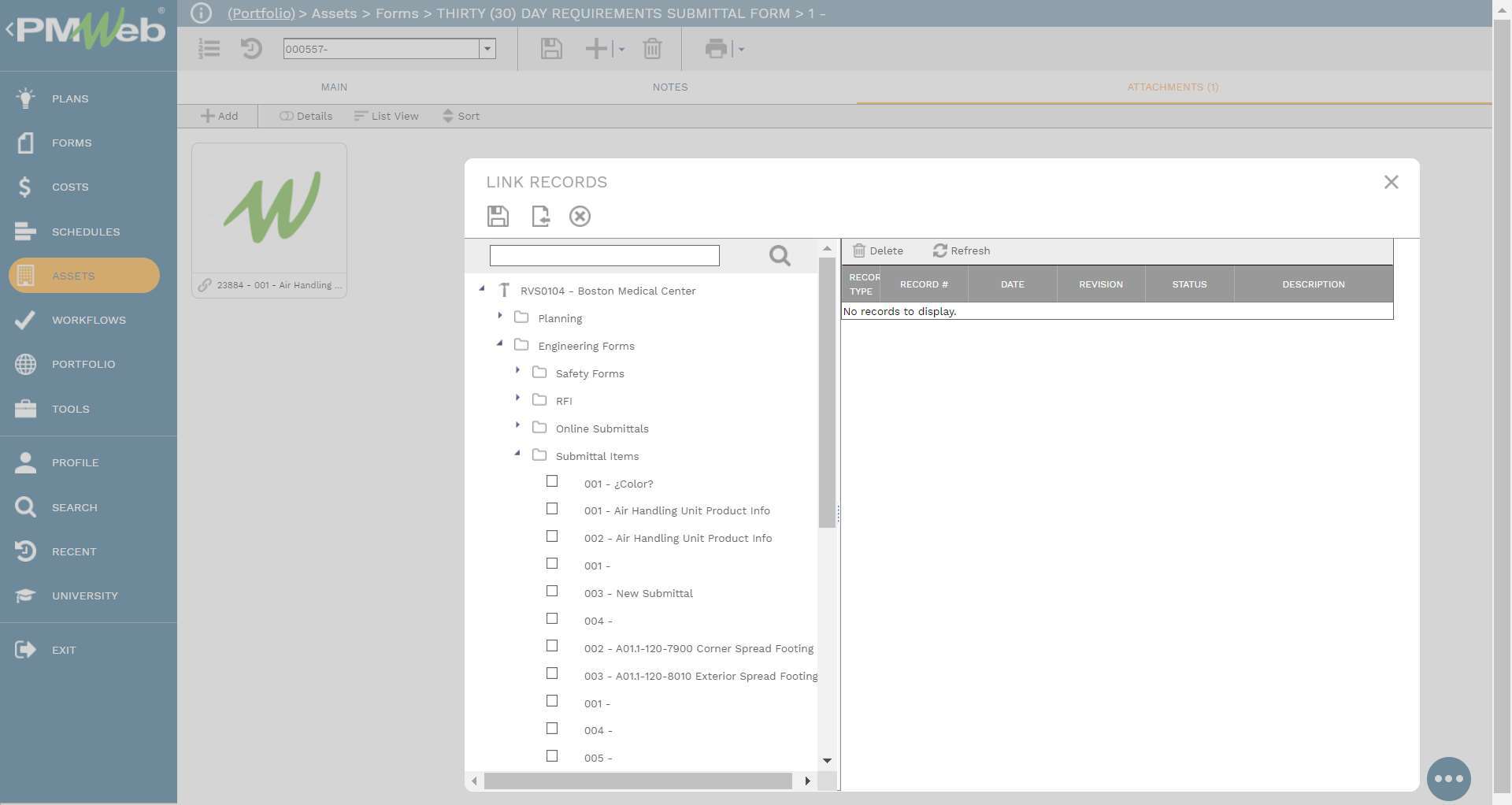Viewport: 1512px width, 805px height.
Task: Expand the Planning folder
Action: 500,316
